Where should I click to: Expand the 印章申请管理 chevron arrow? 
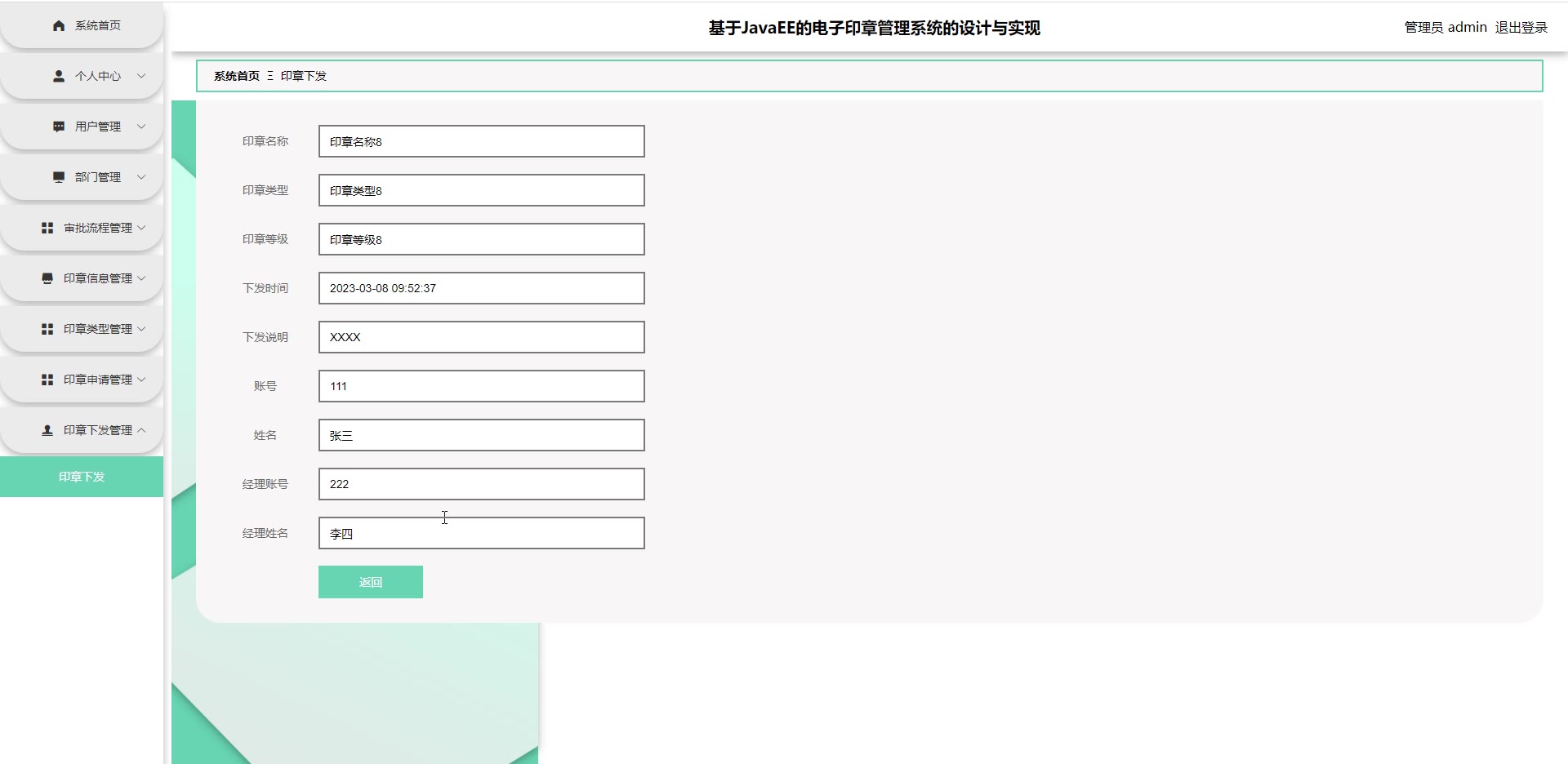pos(141,380)
